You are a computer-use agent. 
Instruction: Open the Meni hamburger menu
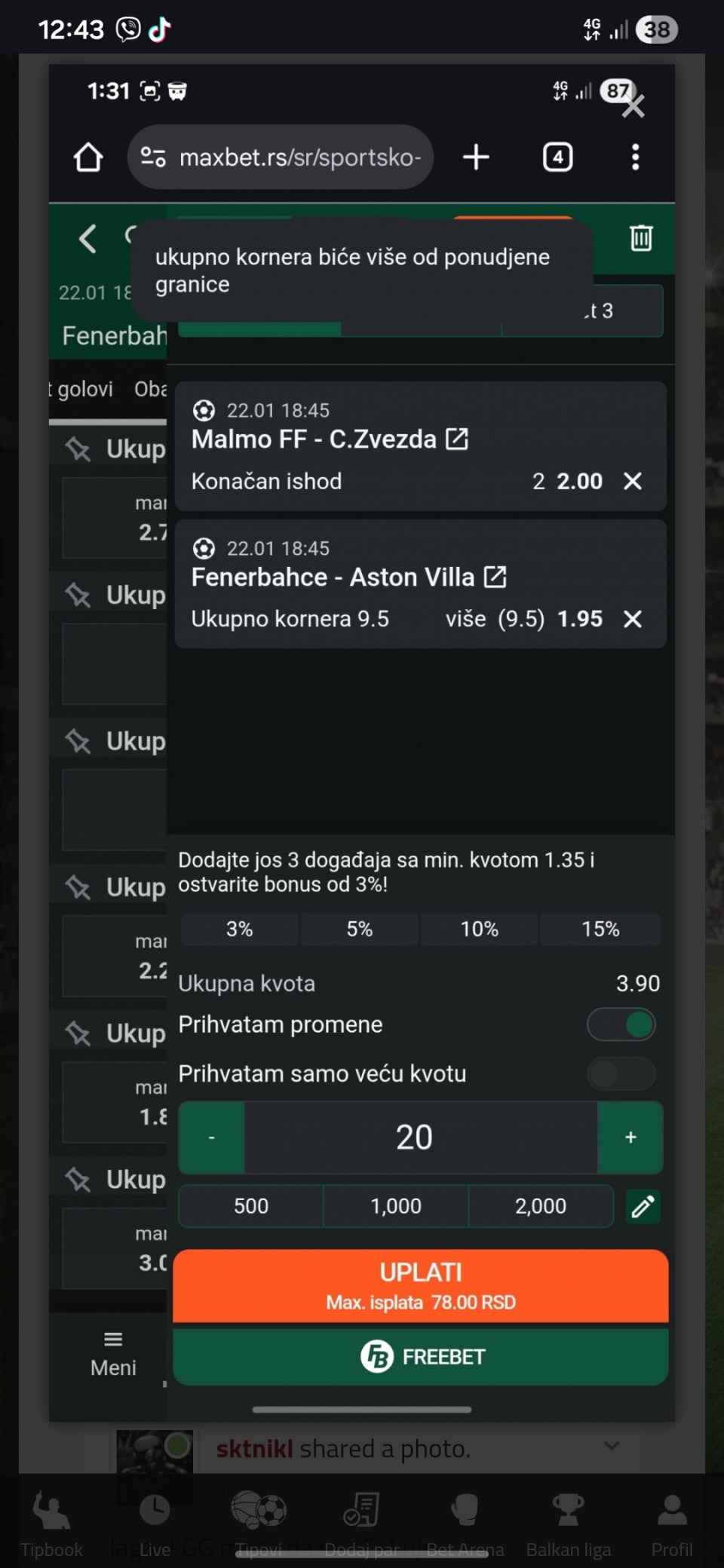coord(113,1354)
